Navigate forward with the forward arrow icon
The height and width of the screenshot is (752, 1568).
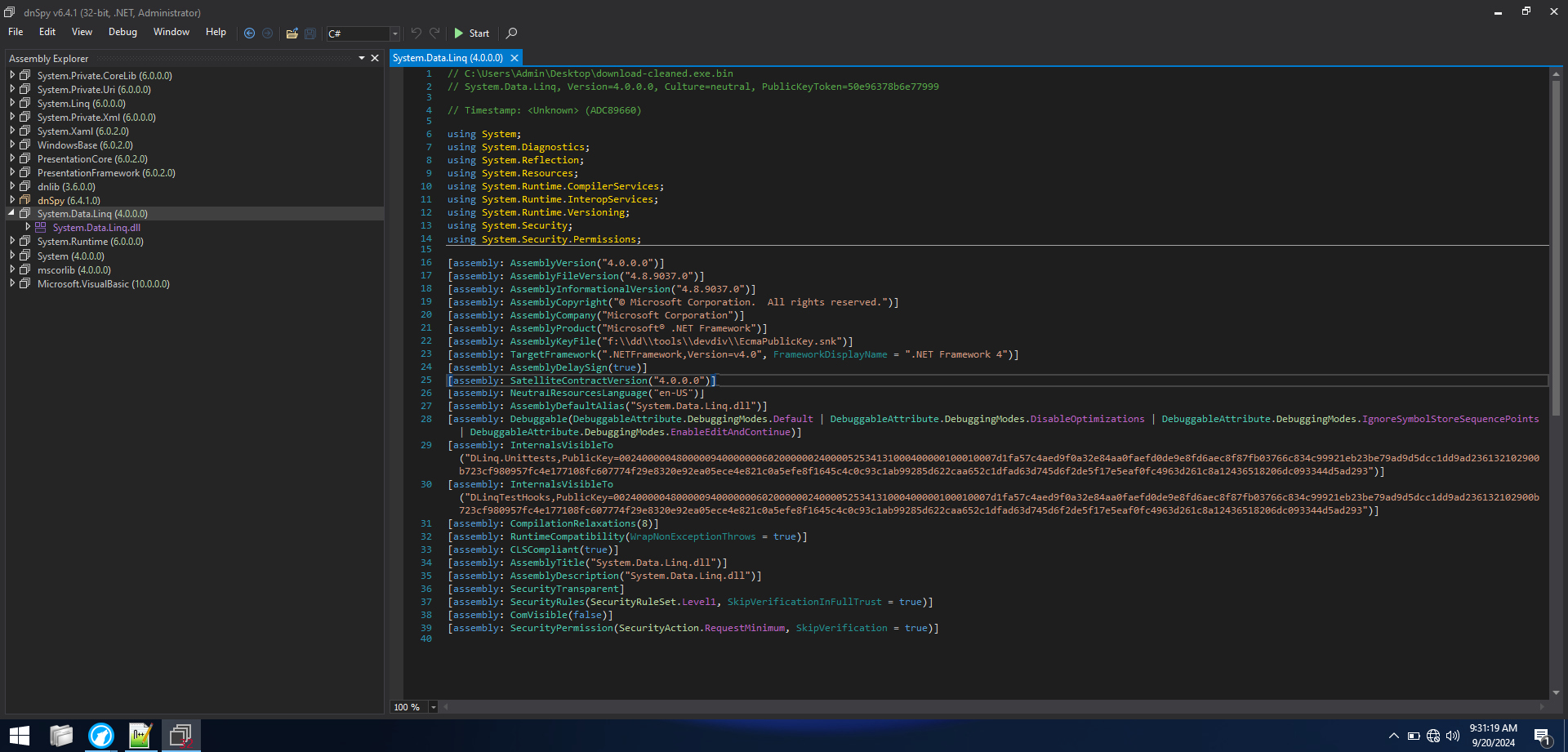[x=267, y=33]
